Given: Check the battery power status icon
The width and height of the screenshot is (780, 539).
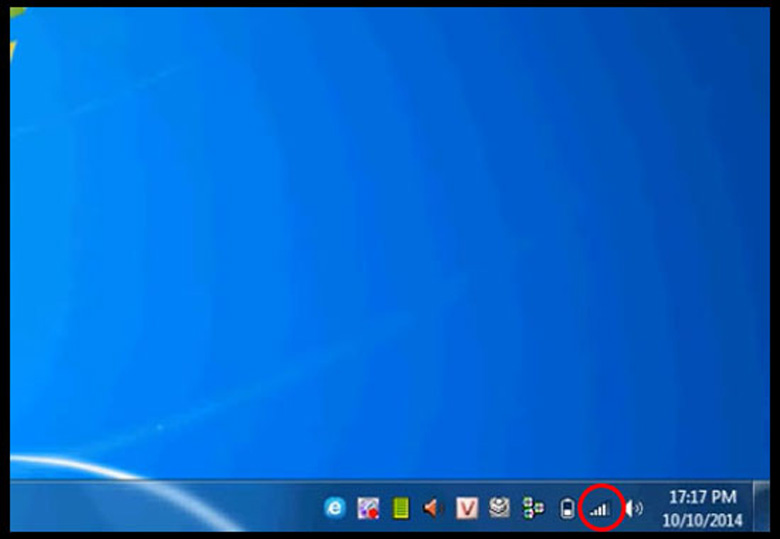Looking at the screenshot, I should 567,509.
